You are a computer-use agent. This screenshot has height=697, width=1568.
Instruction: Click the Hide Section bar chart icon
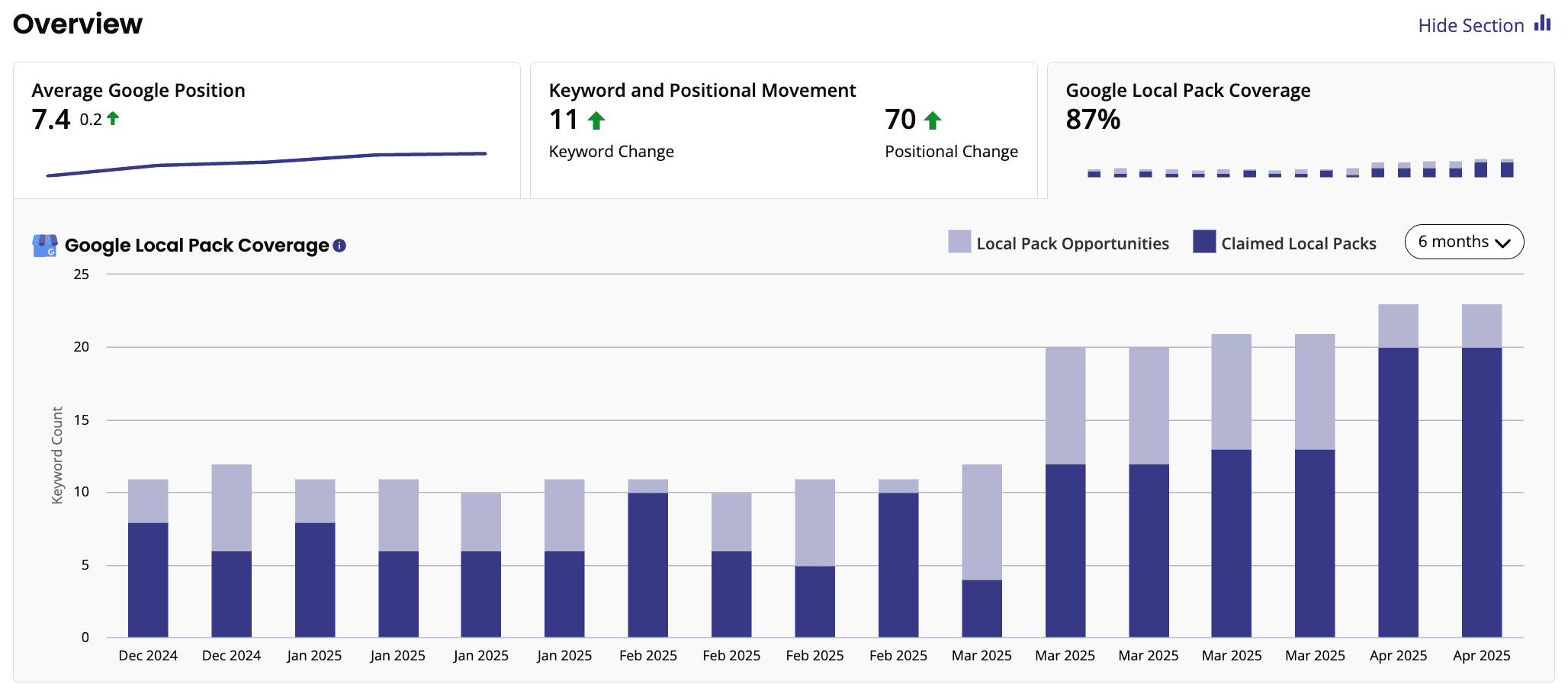[x=1542, y=23]
